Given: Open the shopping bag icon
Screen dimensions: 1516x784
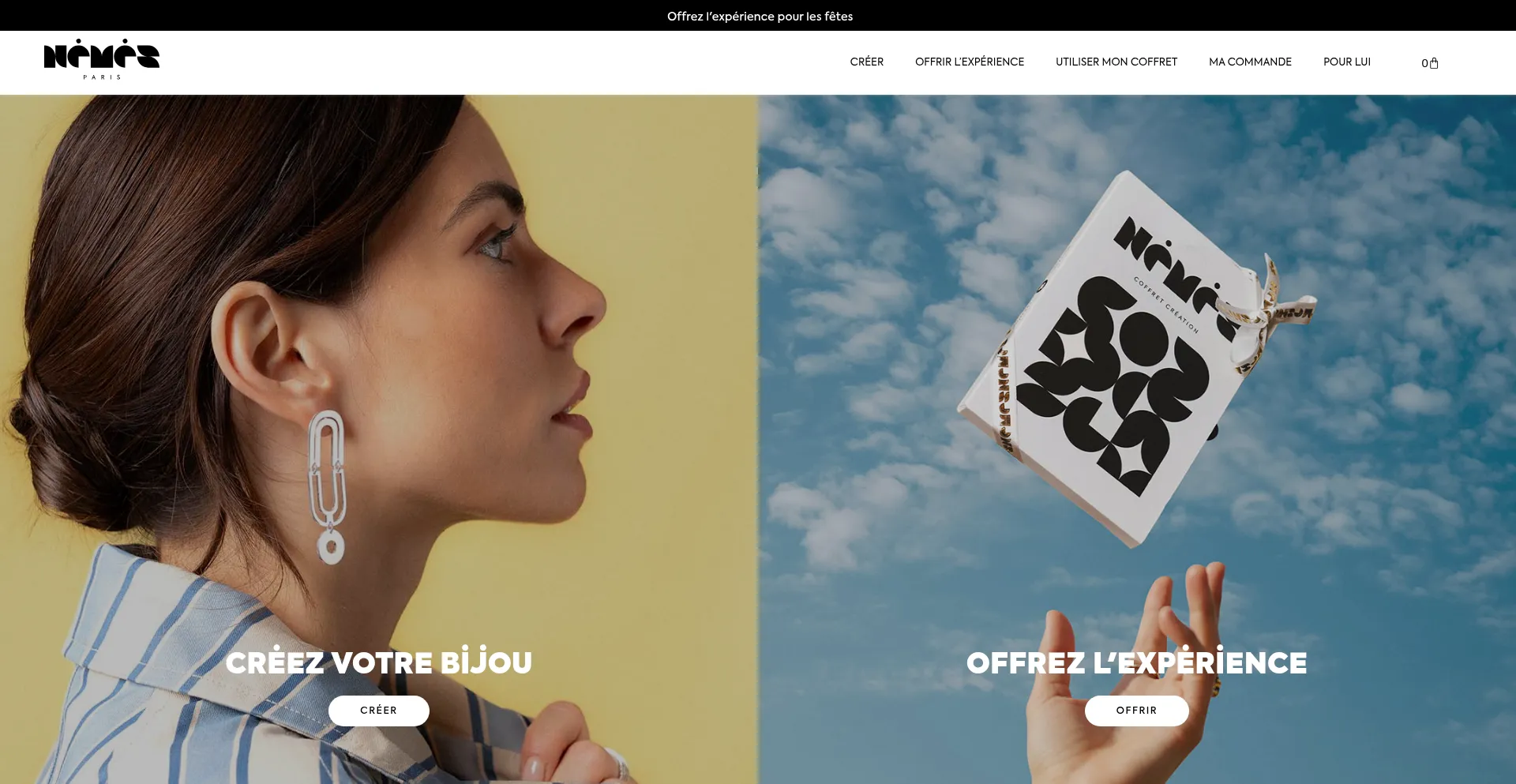Looking at the screenshot, I should tap(1434, 63).
